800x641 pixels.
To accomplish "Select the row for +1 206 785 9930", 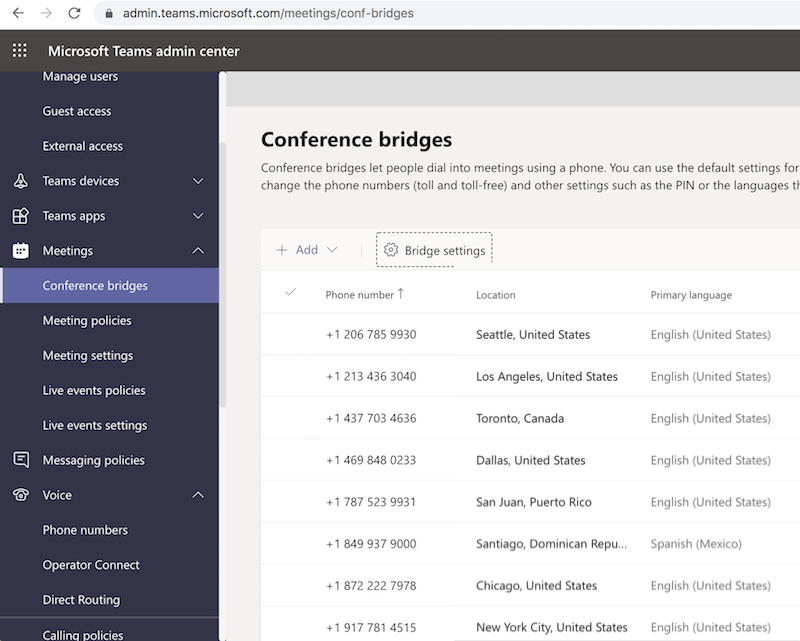I will tap(290, 334).
